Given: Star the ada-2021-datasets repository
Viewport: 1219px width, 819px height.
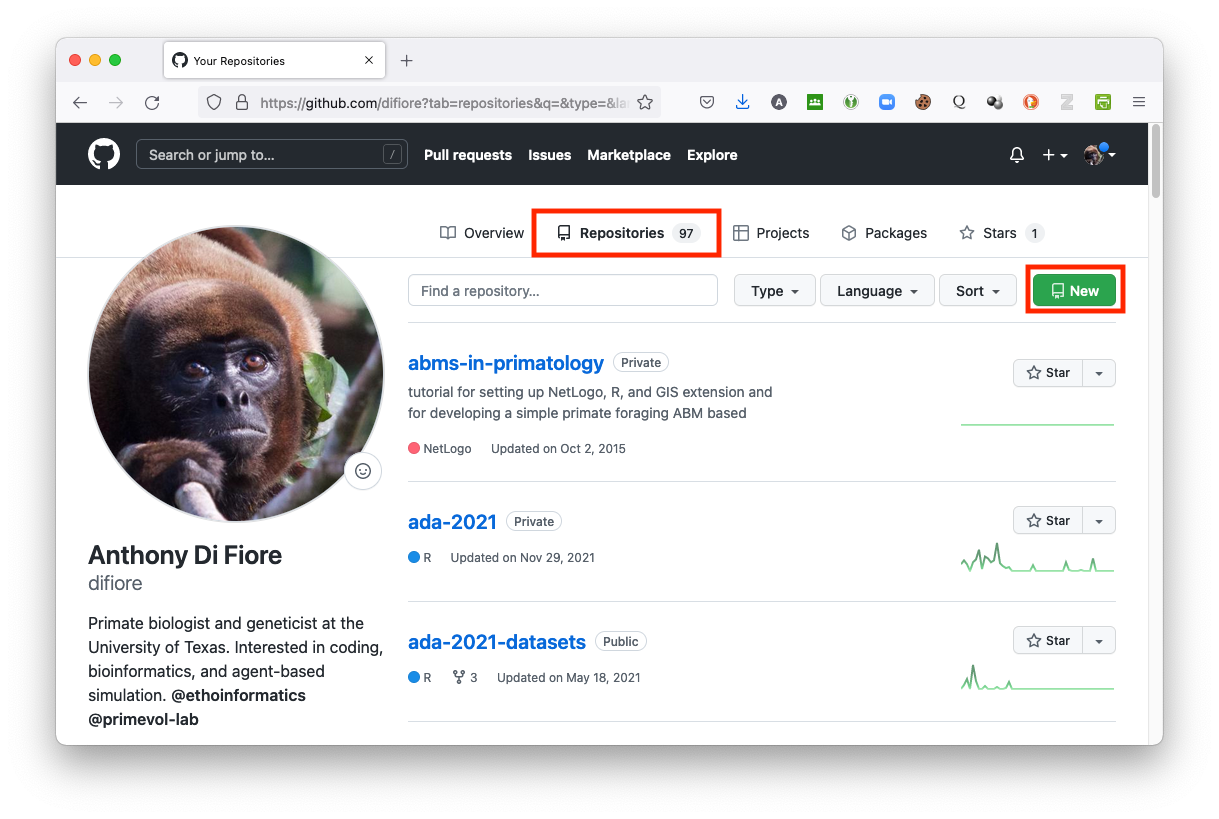Looking at the screenshot, I should coord(1048,641).
